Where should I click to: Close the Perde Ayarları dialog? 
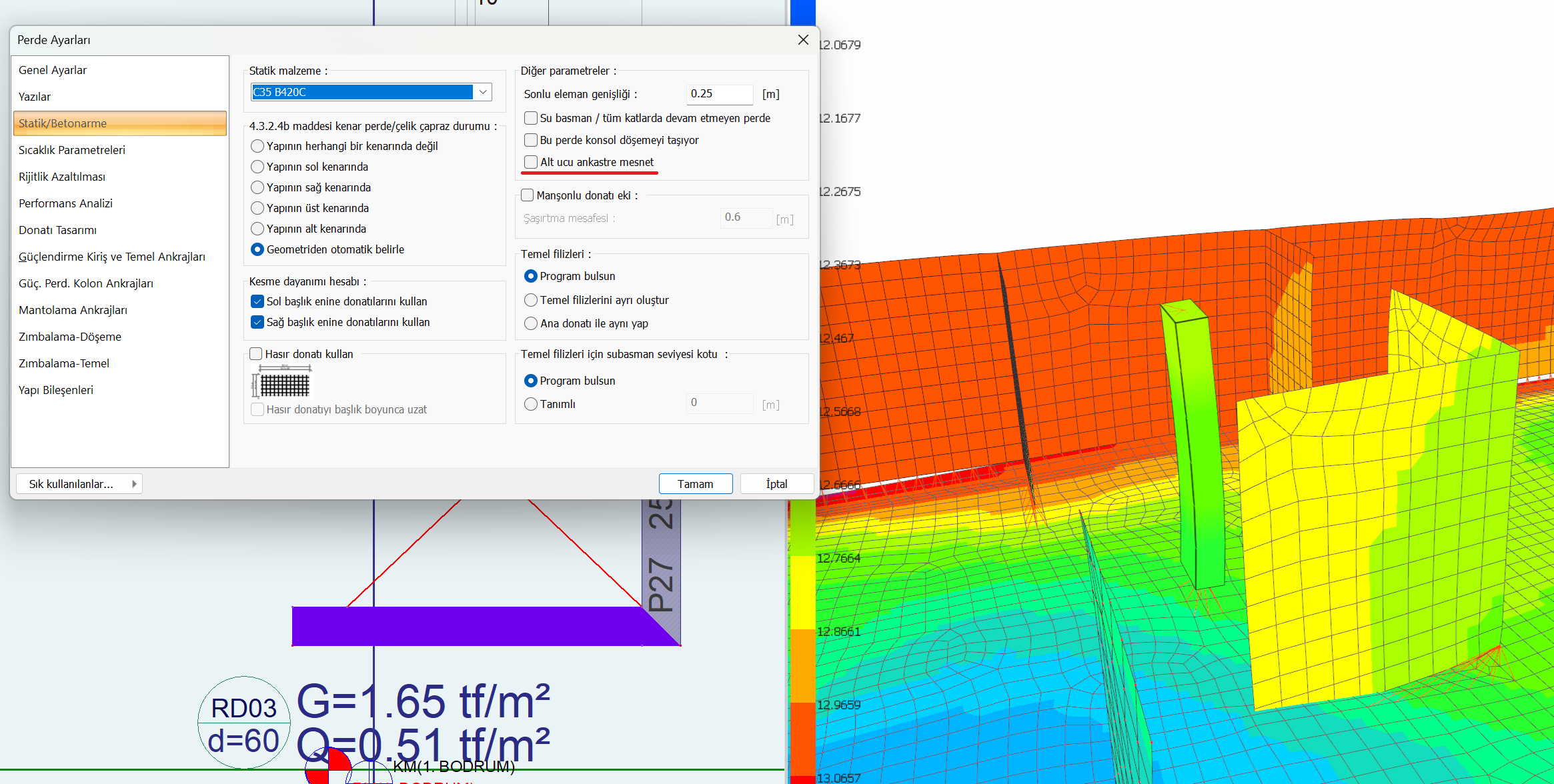803,40
